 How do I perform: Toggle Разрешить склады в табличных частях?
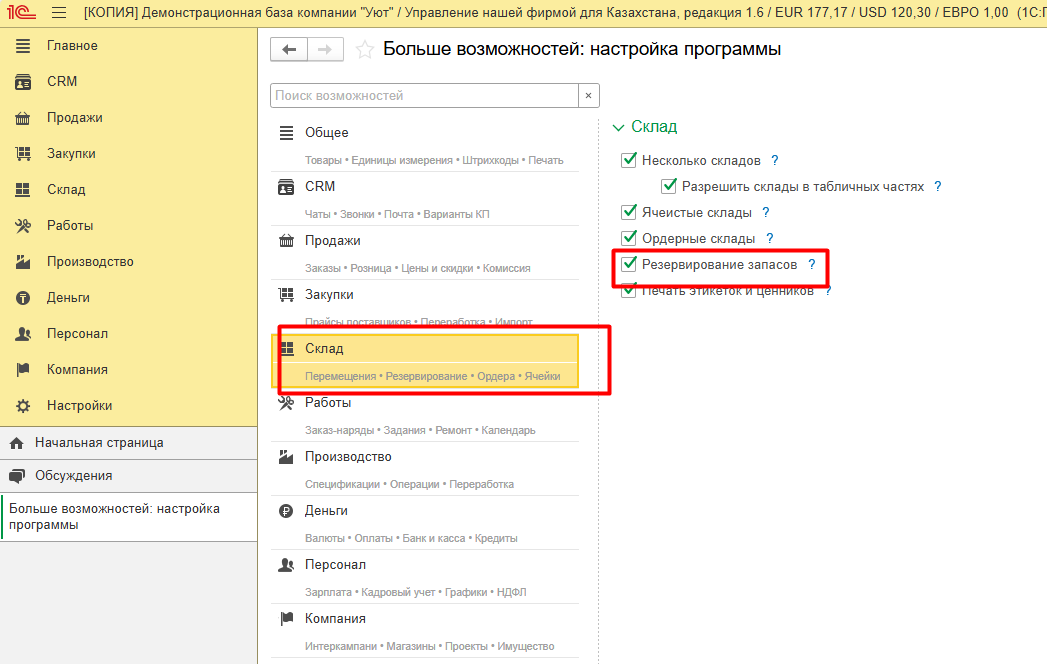[x=669, y=186]
